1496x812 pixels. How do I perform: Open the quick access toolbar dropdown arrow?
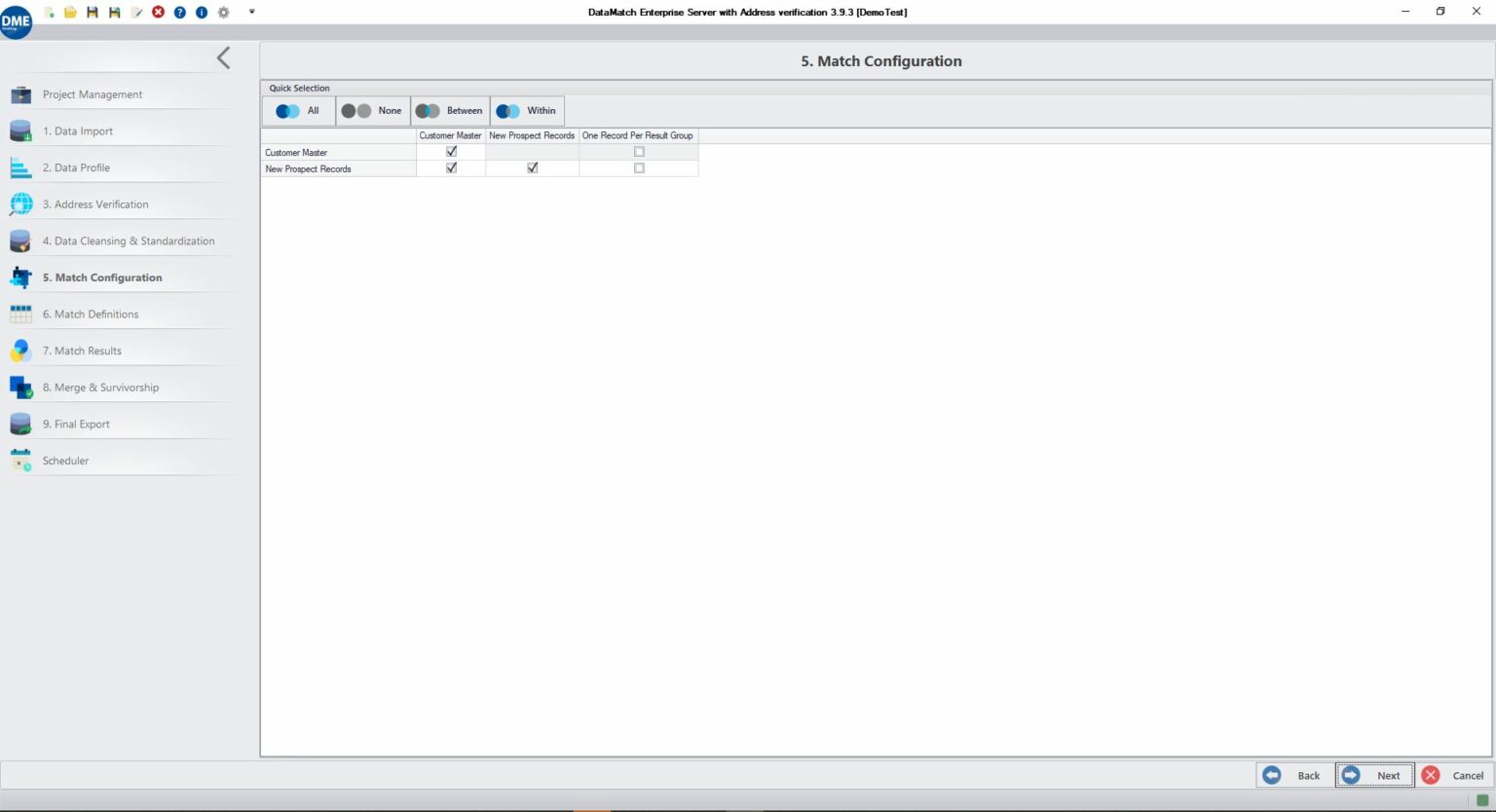coord(252,13)
